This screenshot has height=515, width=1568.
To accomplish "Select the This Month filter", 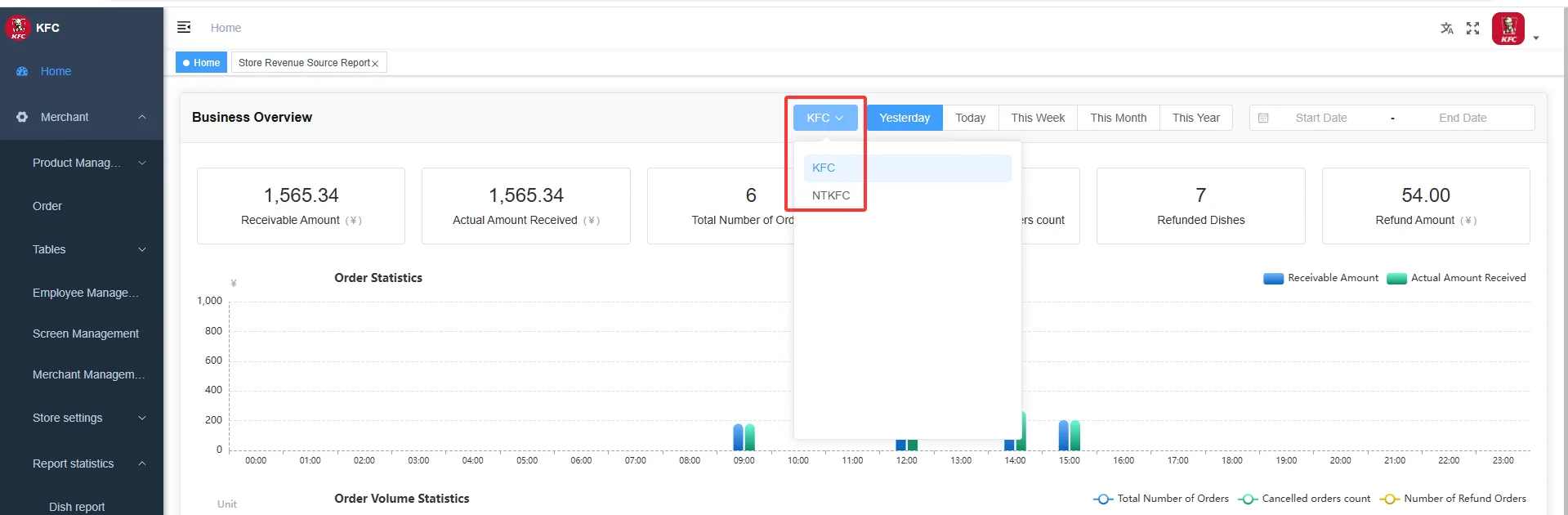I will pos(1118,118).
